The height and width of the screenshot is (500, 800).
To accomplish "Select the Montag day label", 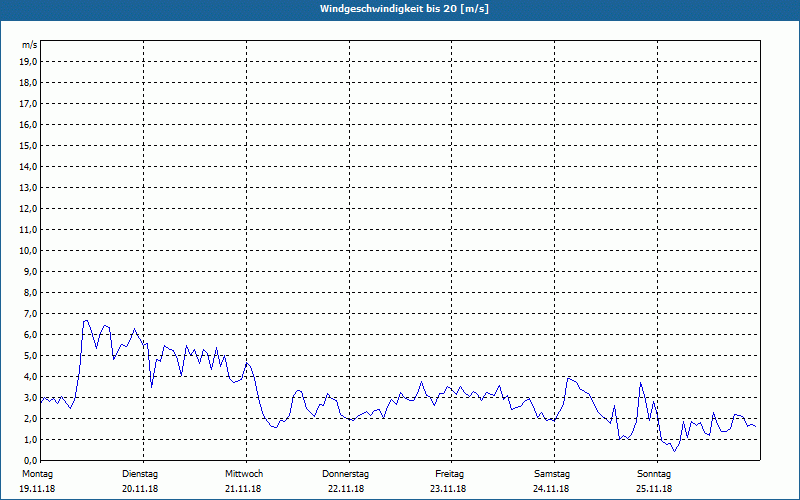I will pos(37,473).
